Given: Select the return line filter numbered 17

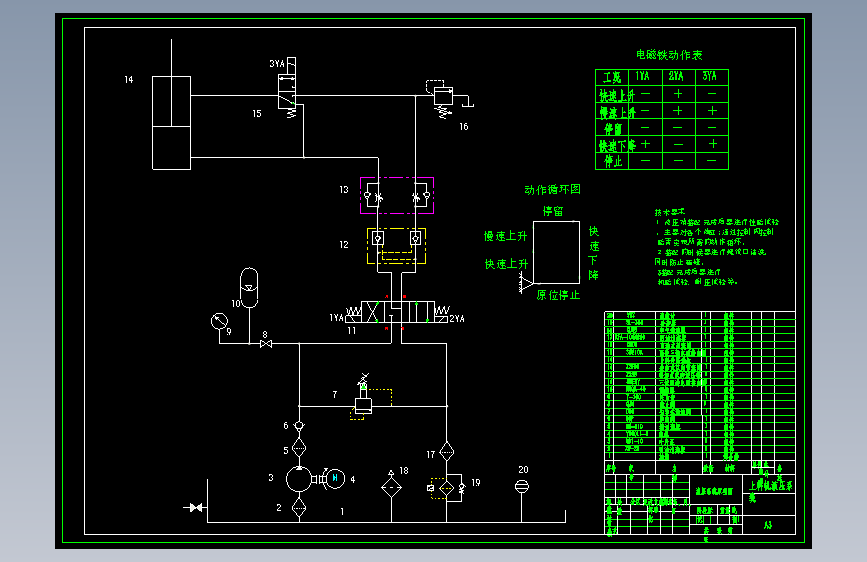Looking at the screenshot, I should 447,452.
